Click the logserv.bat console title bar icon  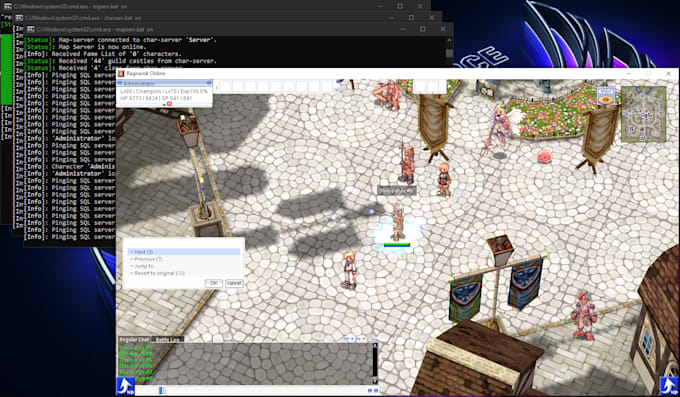tap(7, 6)
